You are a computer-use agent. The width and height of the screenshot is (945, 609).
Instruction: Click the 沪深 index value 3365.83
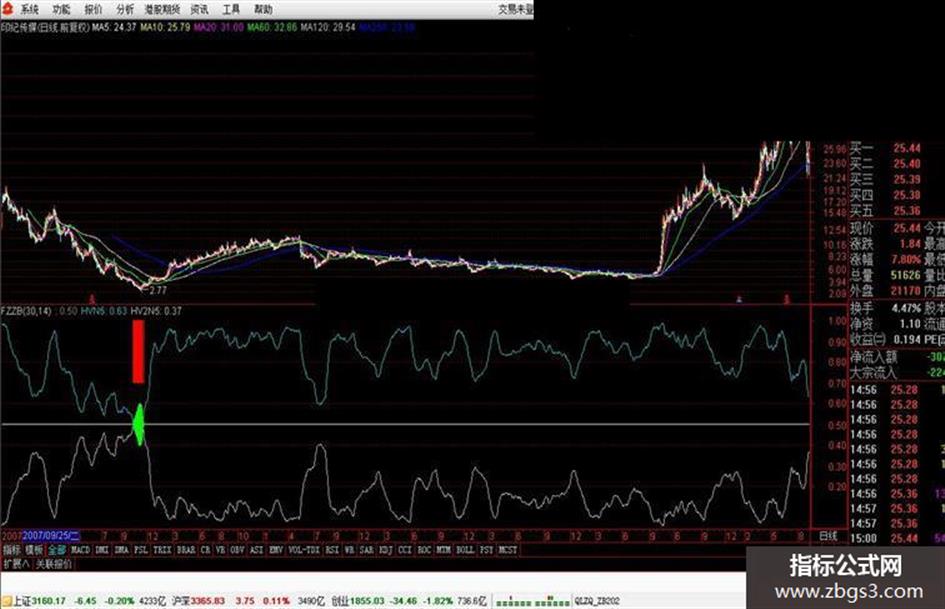point(208,601)
